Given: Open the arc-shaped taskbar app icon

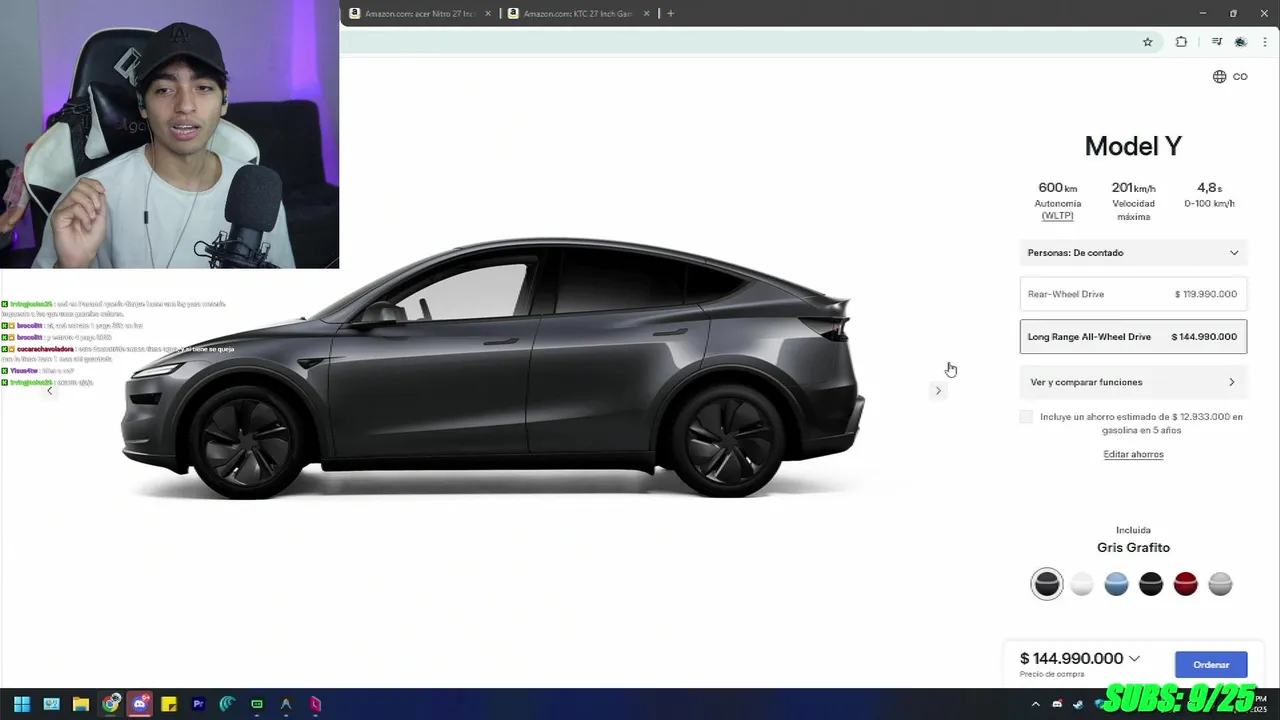Looking at the screenshot, I should (286, 704).
